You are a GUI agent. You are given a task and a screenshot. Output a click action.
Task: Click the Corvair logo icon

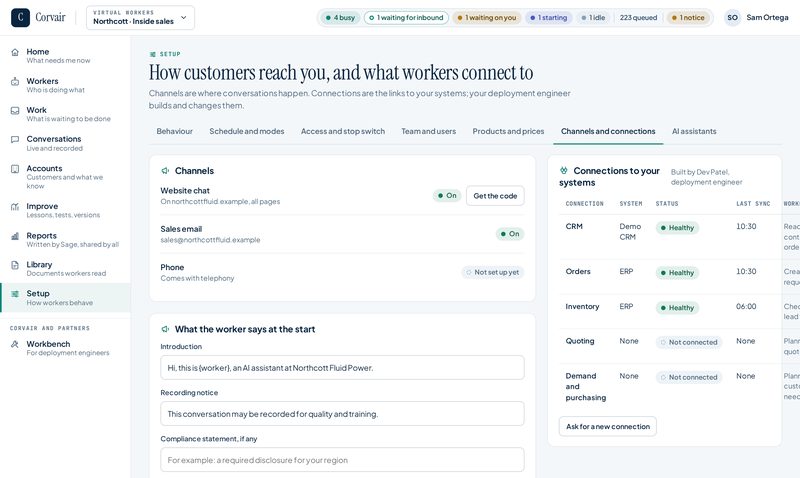pyautogui.click(x=20, y=17)
